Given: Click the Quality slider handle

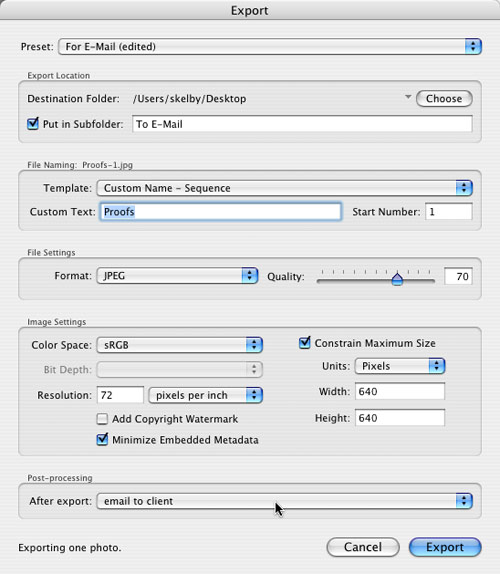Looking at the screenshot, I should click(x=397, y=279).
